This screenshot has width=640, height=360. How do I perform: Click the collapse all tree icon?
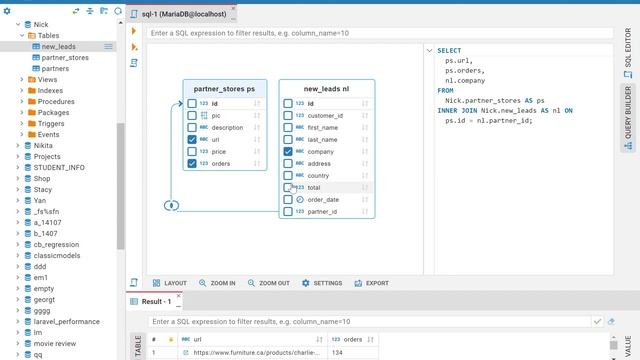[x=90, y=11]
